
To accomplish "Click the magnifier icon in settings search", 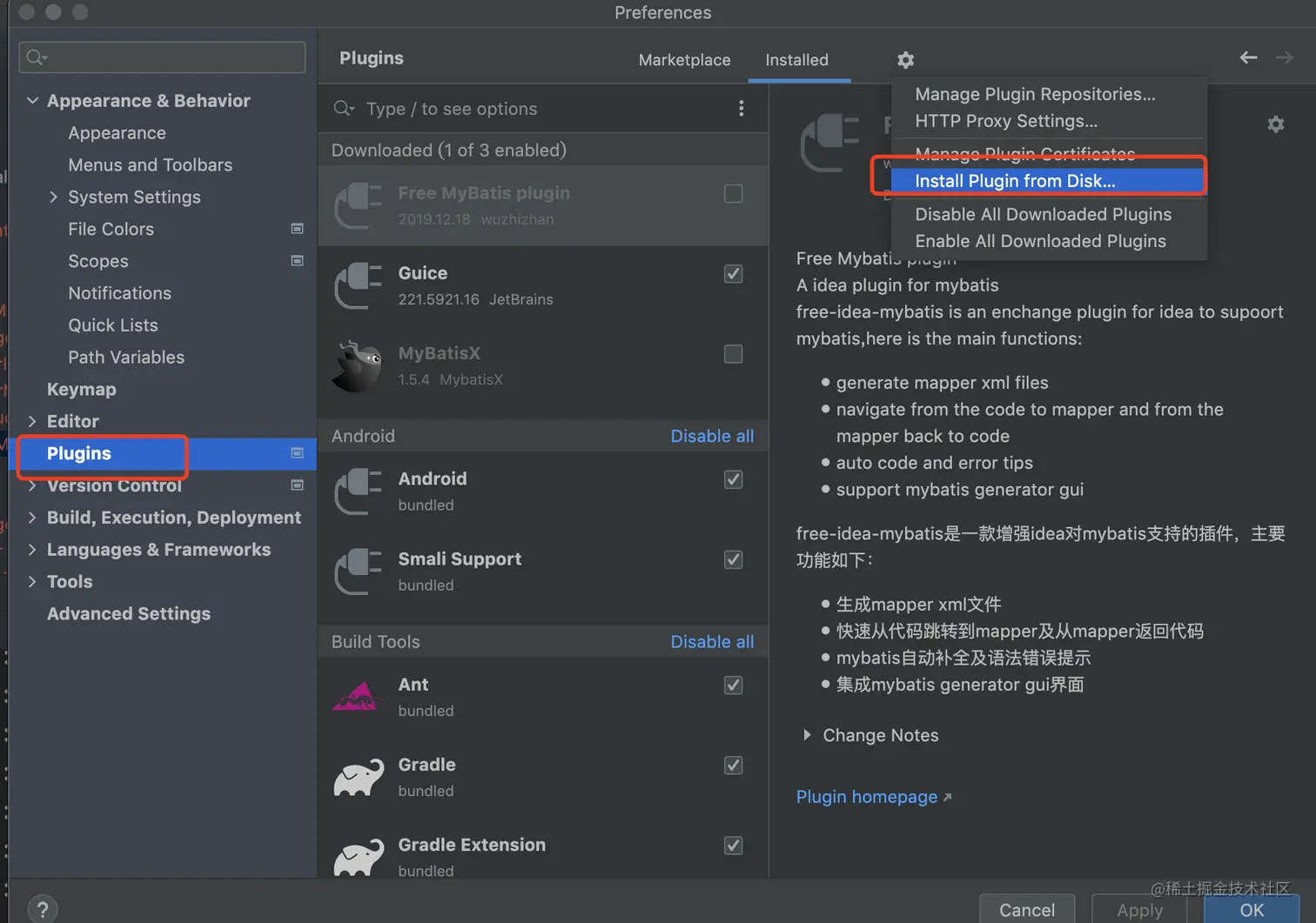I will (x=37, y=57).
